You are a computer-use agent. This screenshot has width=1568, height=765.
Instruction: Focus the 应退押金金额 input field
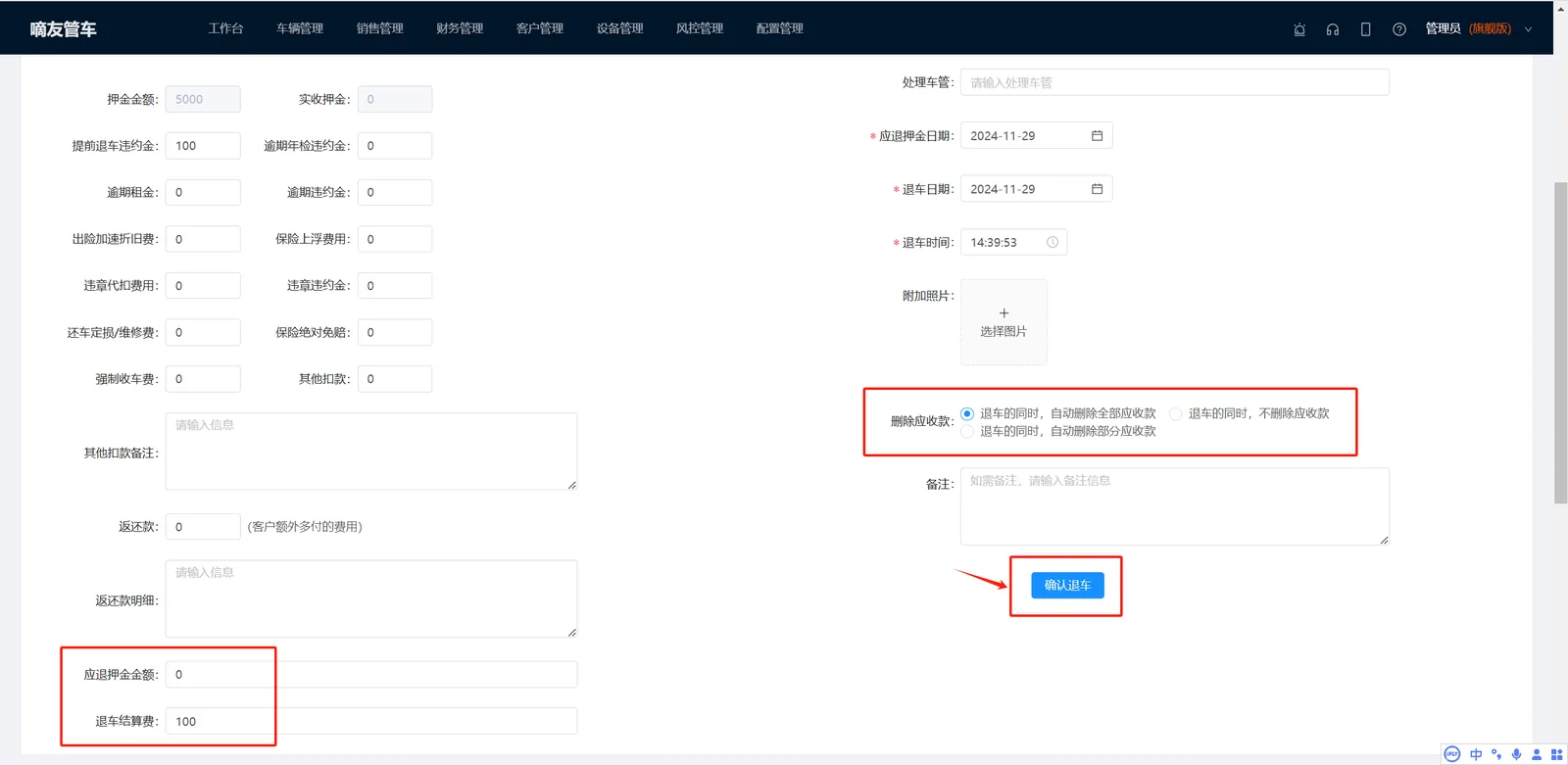pos(371,674)
